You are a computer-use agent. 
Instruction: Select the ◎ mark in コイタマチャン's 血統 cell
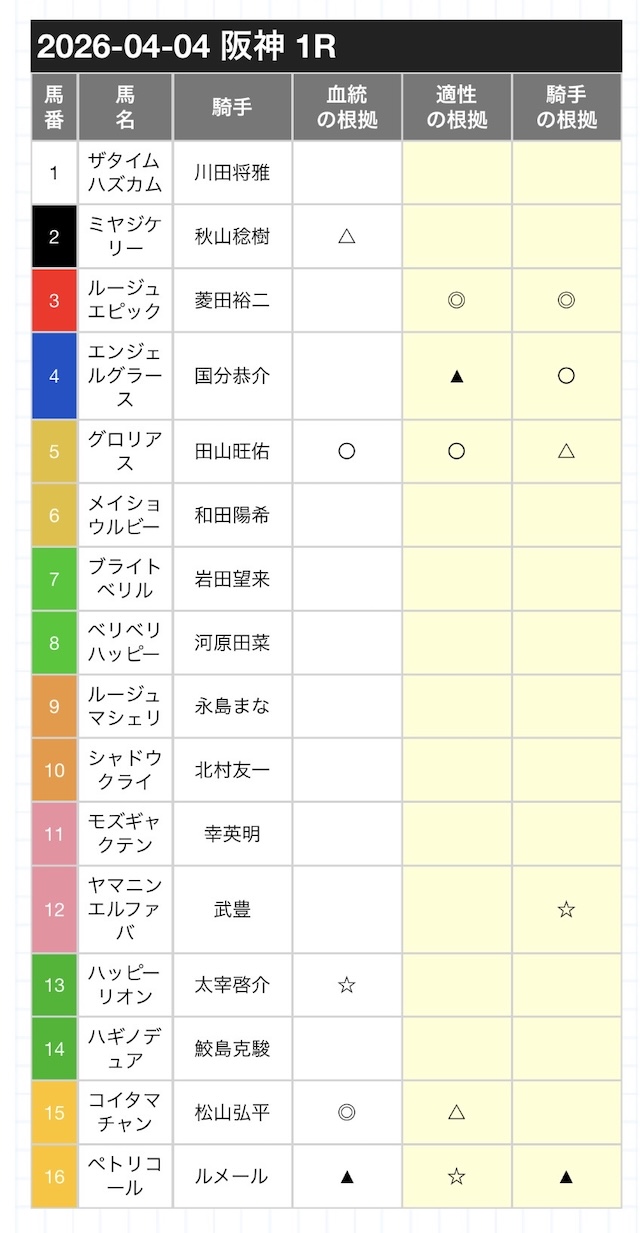347,1112
